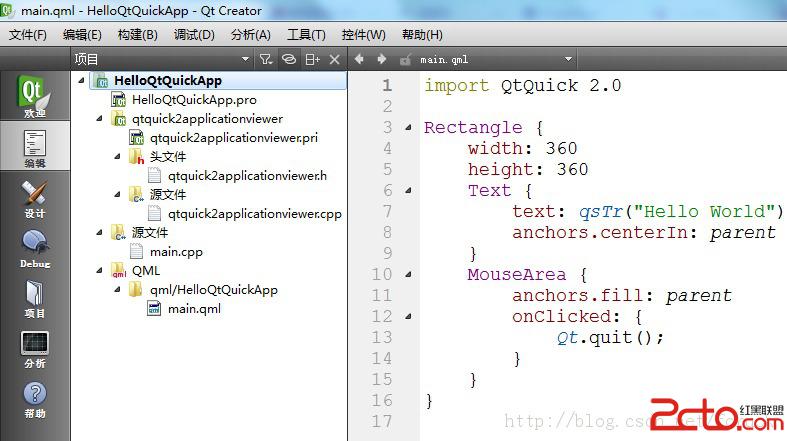
Task: Toggle synchronize with editor link icon
Action: [289, 59]
